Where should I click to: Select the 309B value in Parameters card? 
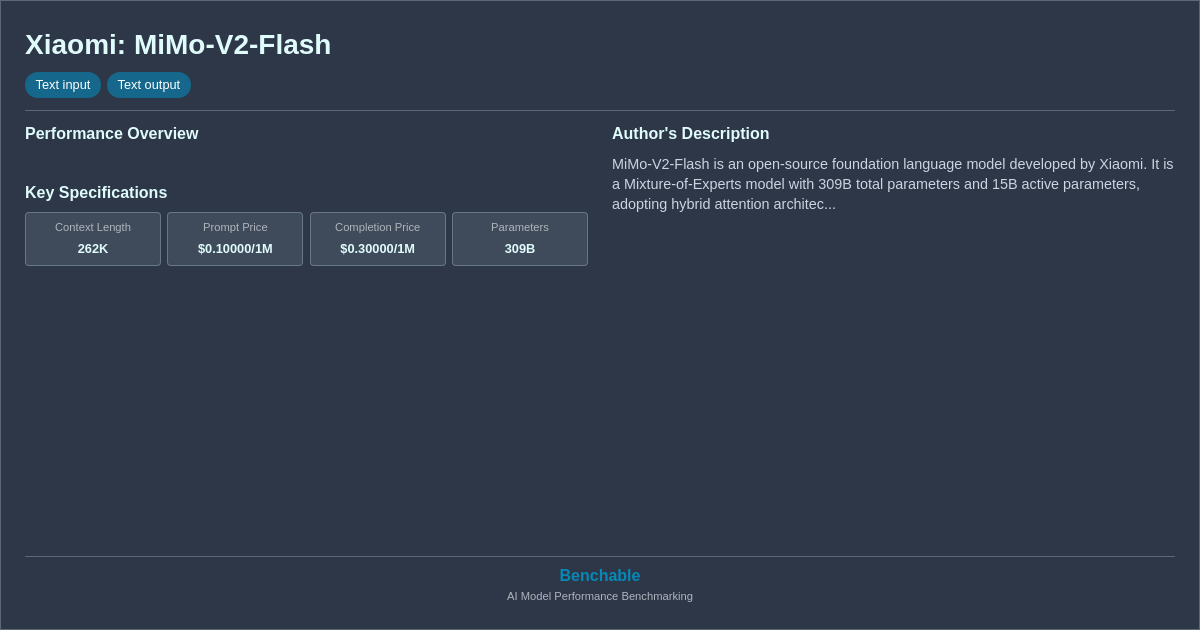(x=520, y=249)
